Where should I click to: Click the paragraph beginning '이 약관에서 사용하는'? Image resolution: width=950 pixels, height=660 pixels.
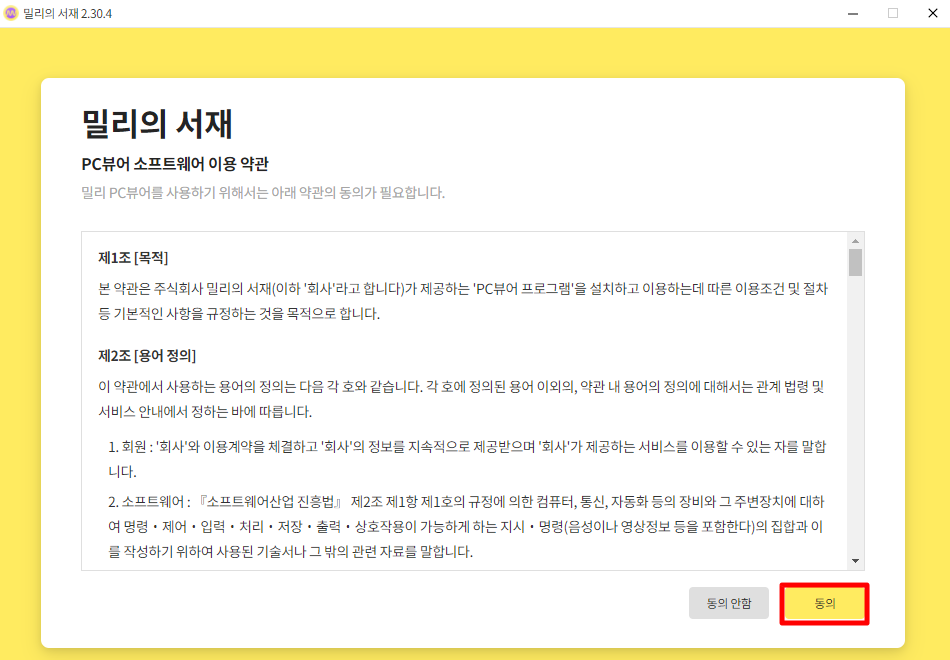point(462,399)
